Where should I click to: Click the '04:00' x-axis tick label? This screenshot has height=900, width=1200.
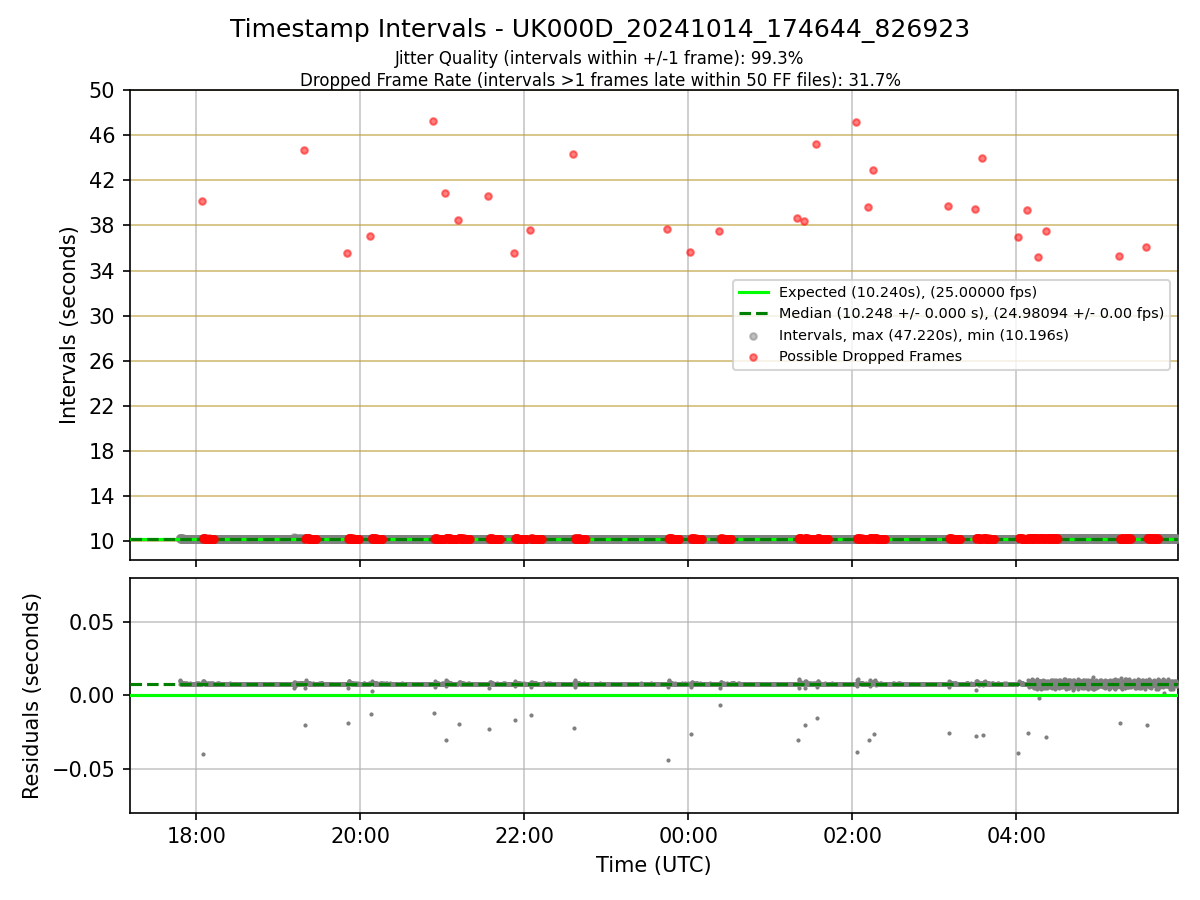1016,835
